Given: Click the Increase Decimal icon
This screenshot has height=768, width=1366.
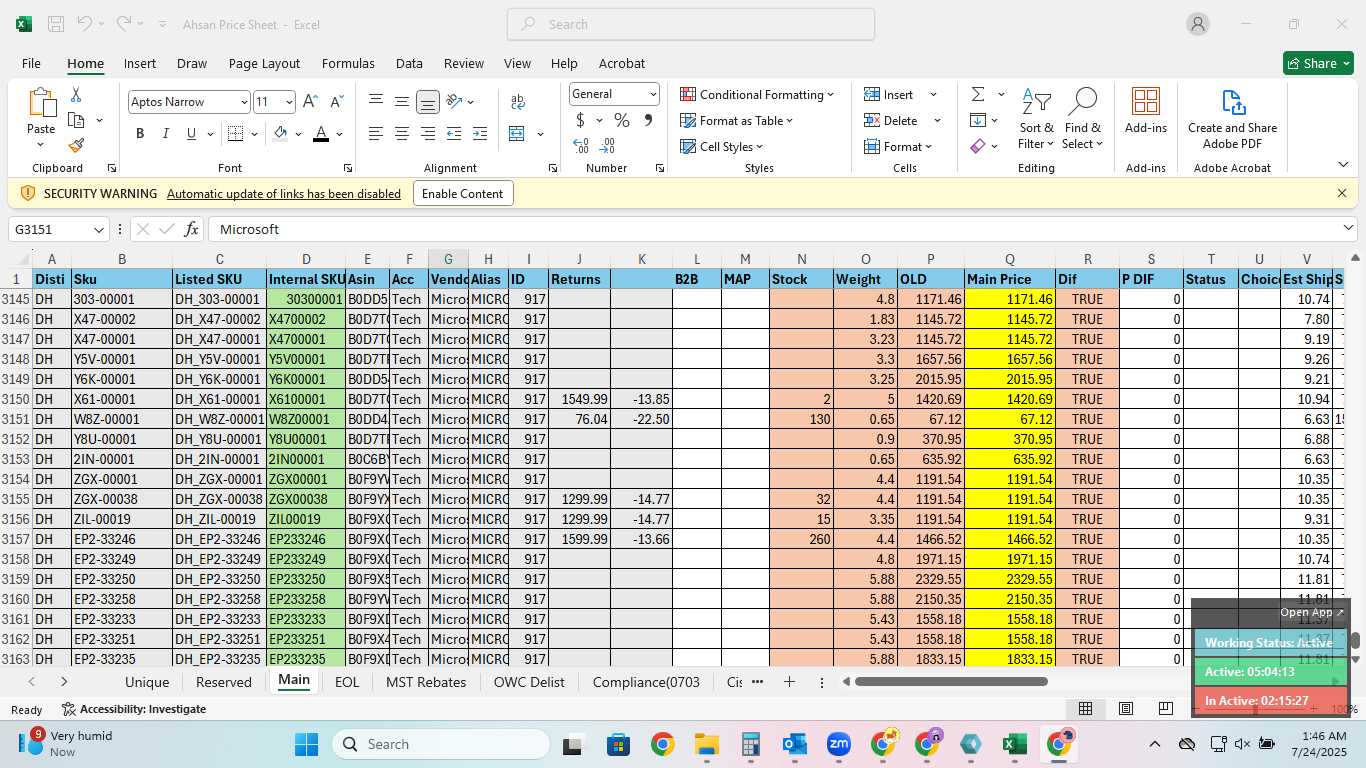Looking at the screenshot, I should [580, 146].
